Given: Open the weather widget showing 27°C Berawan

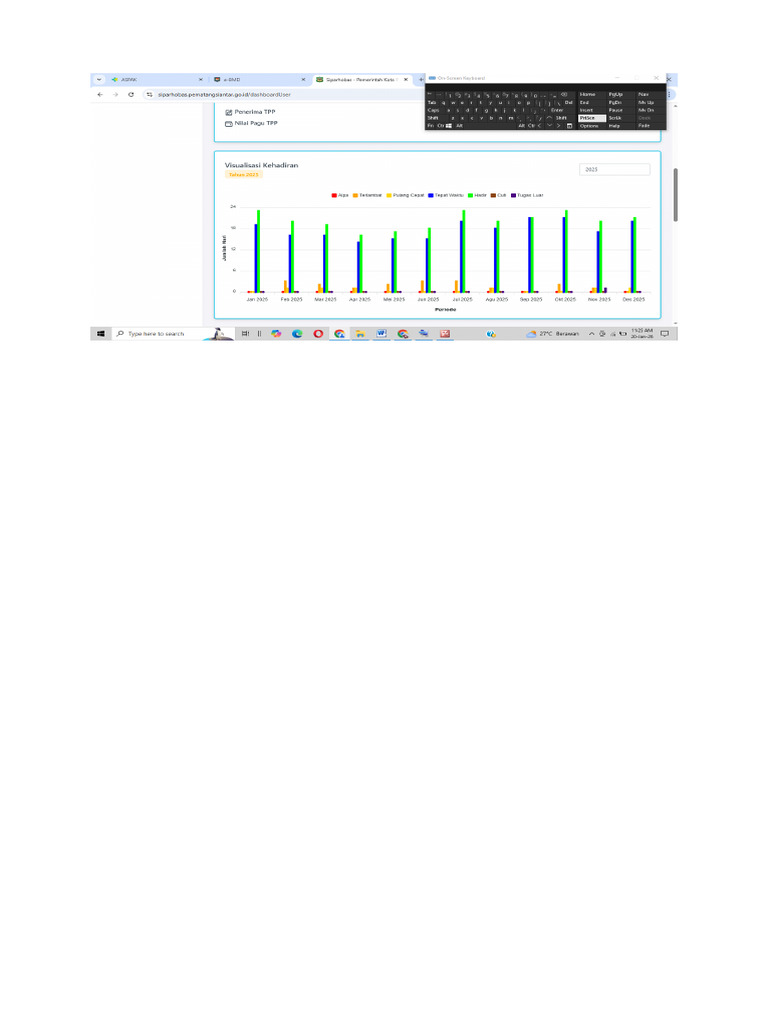Looking at the screenshot, I should click(x=553, y=334).
